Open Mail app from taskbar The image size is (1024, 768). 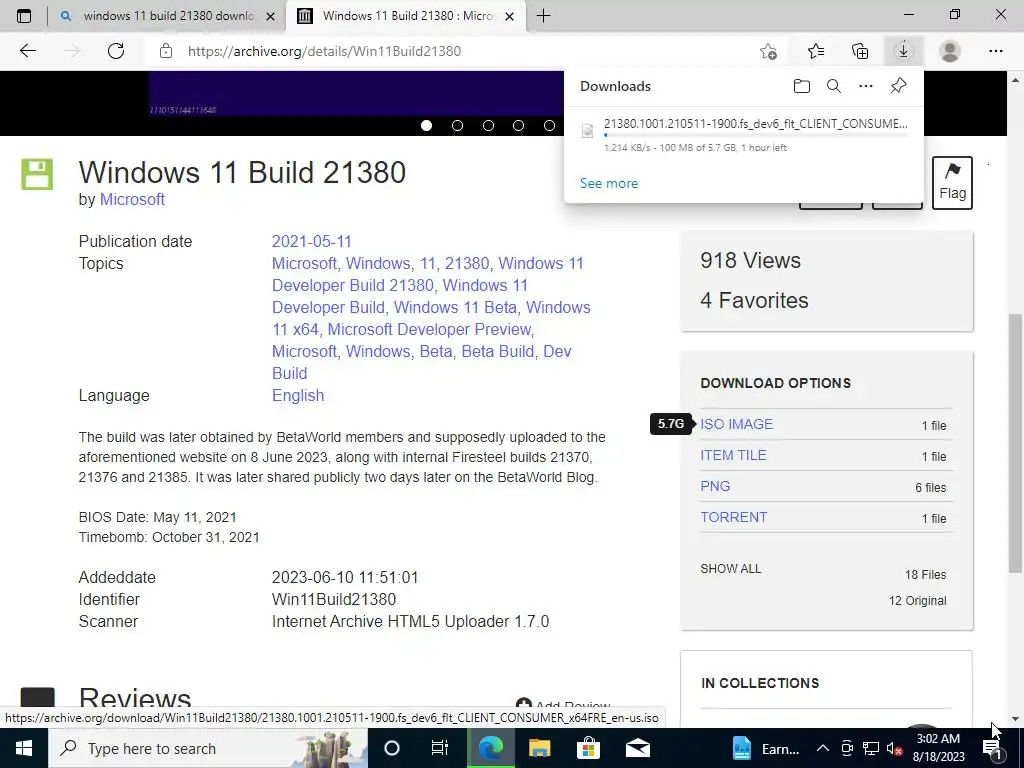(637, 748)
